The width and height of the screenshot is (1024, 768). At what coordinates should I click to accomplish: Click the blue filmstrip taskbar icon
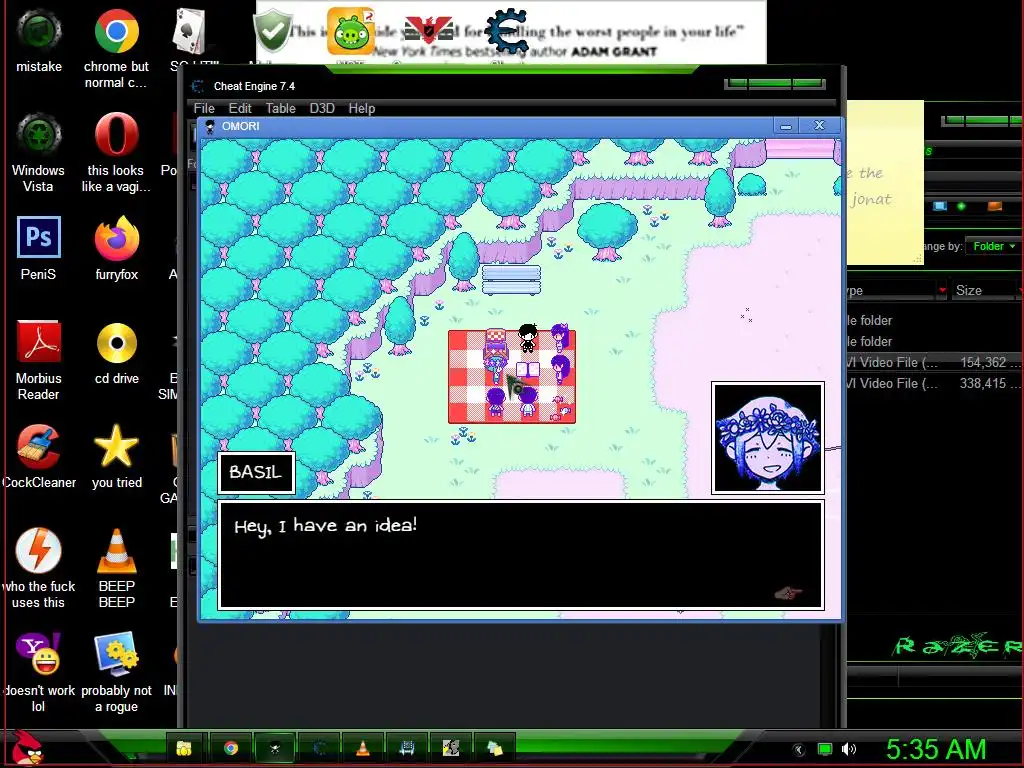(407, 748)
